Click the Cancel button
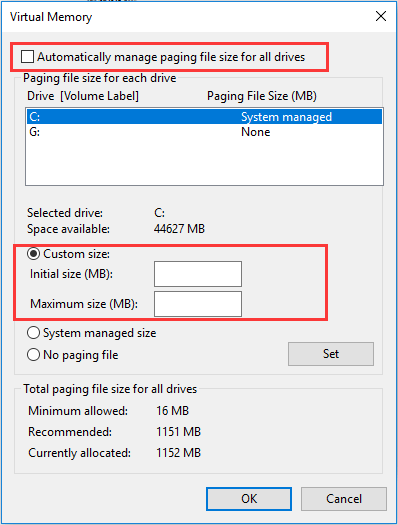 344,499
